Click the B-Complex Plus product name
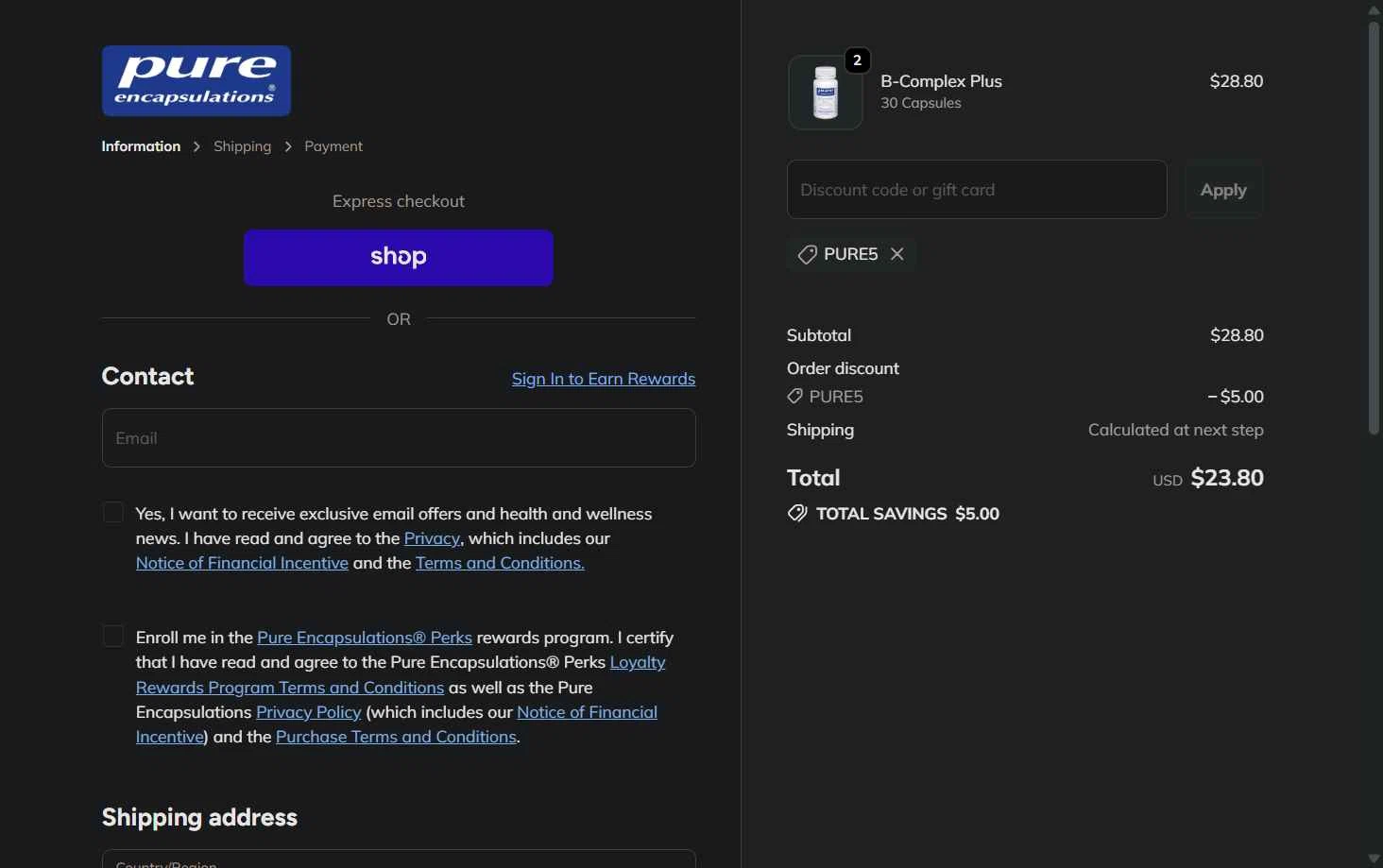The image size is (1383, 868). click(x=941, y=81)
